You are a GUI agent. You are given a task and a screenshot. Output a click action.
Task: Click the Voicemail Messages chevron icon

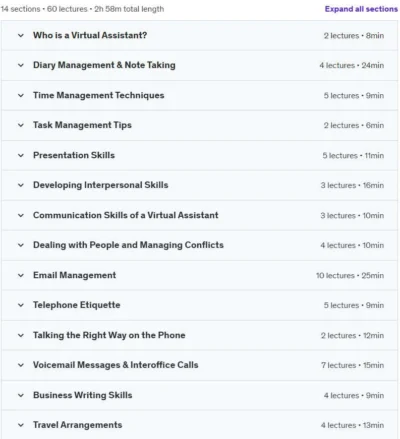tap(21, 365)
